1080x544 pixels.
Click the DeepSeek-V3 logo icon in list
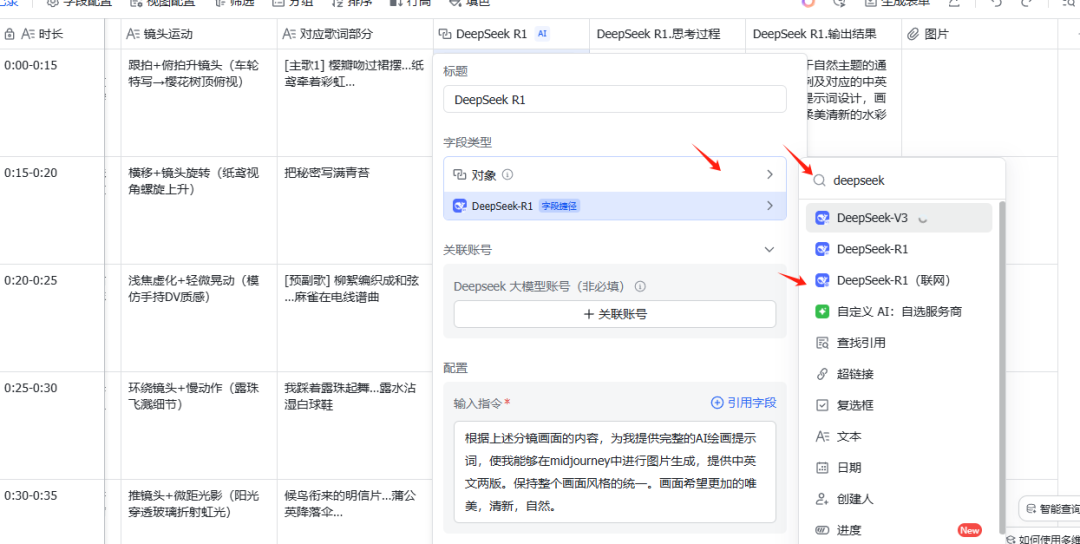(822, 218)
